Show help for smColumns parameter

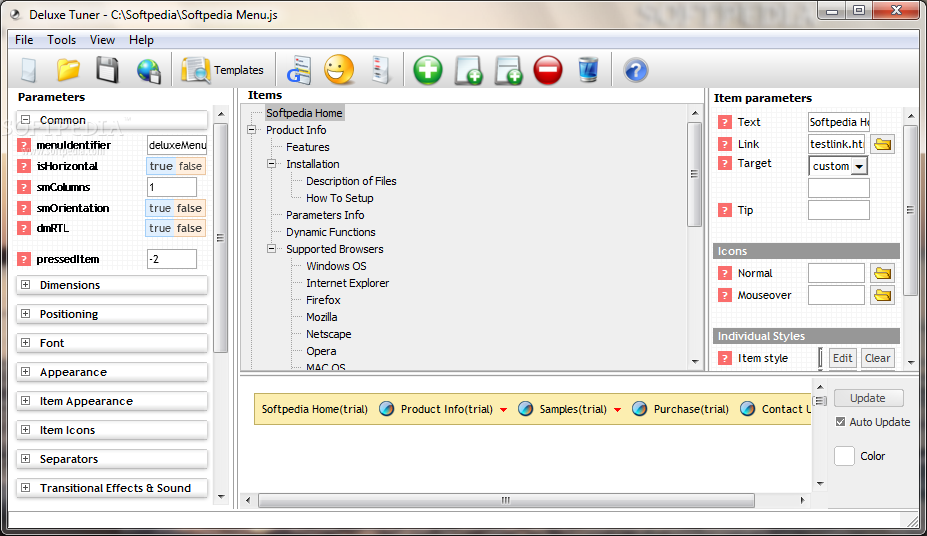[24, 187]
